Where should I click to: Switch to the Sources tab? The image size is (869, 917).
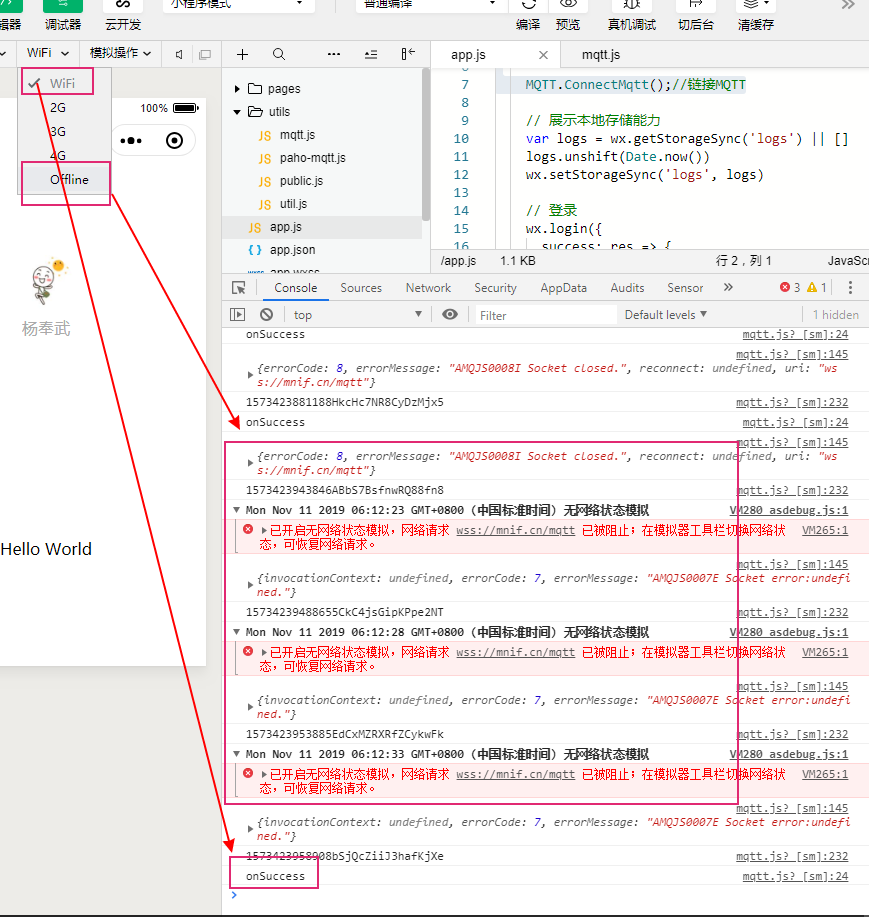click(361, 288)
